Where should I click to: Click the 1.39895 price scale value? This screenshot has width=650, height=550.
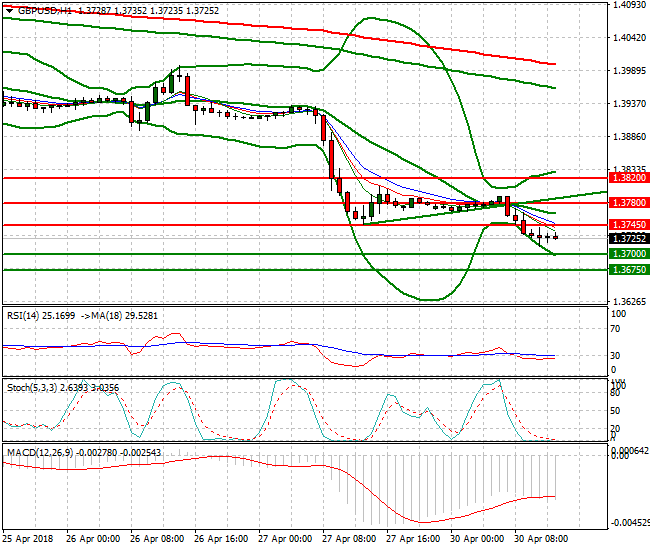[x=629, y=71]
